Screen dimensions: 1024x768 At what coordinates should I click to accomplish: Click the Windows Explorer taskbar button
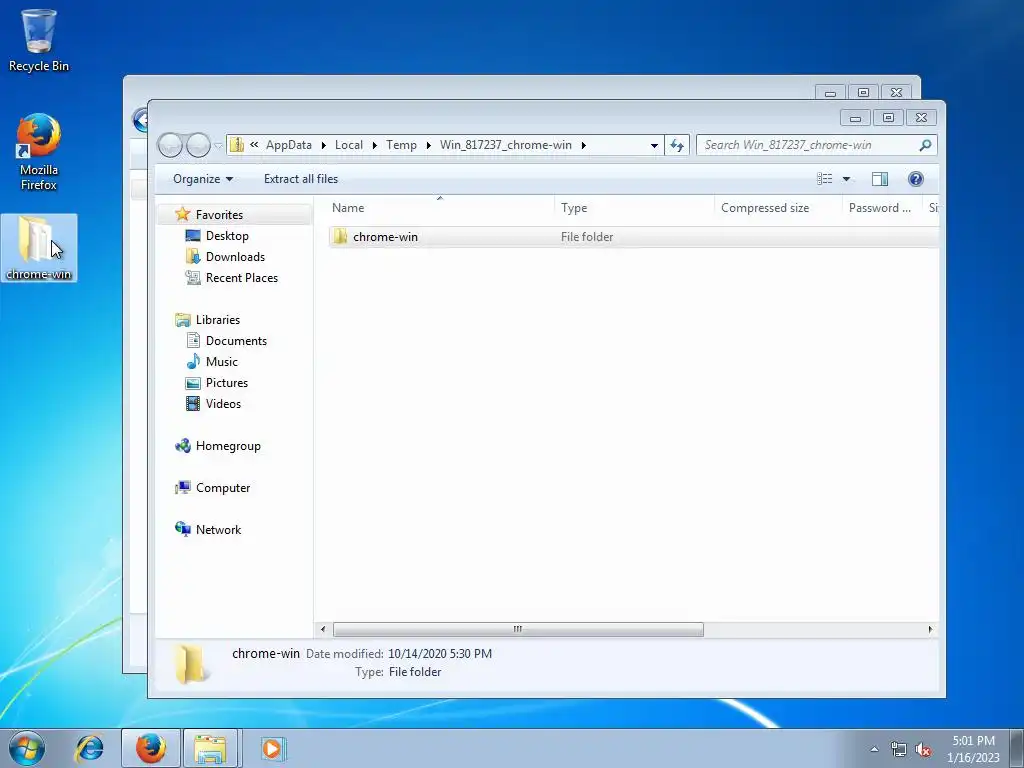tap(210, 748)
